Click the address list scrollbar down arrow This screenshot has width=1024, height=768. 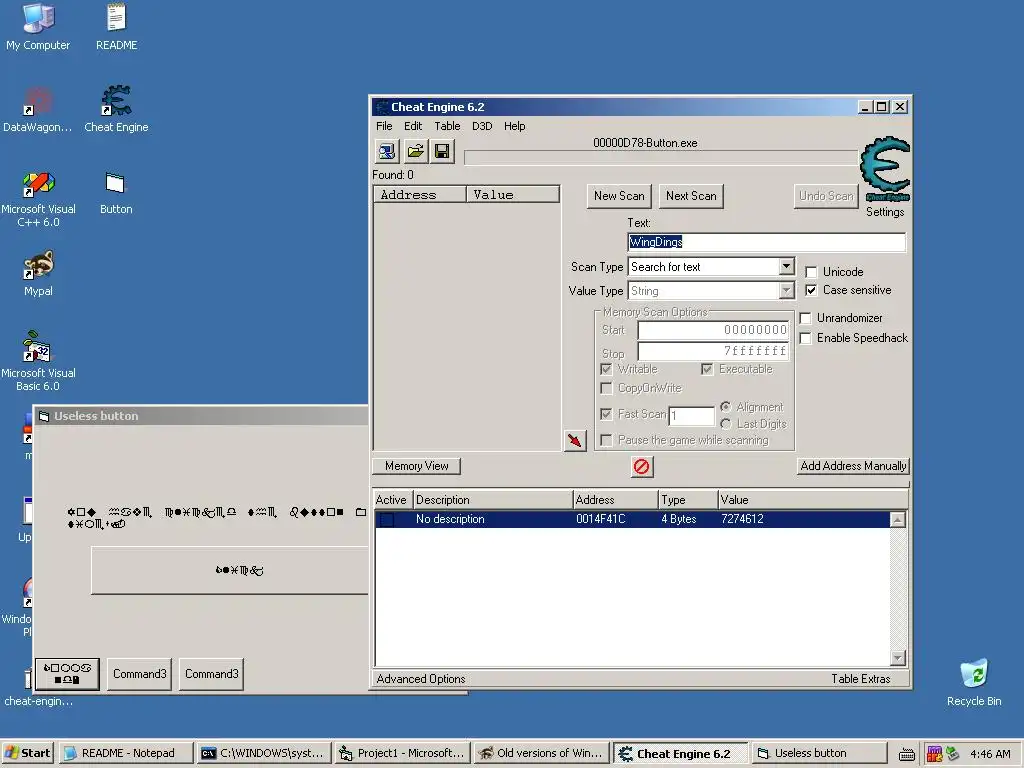[x=898, y=658]
